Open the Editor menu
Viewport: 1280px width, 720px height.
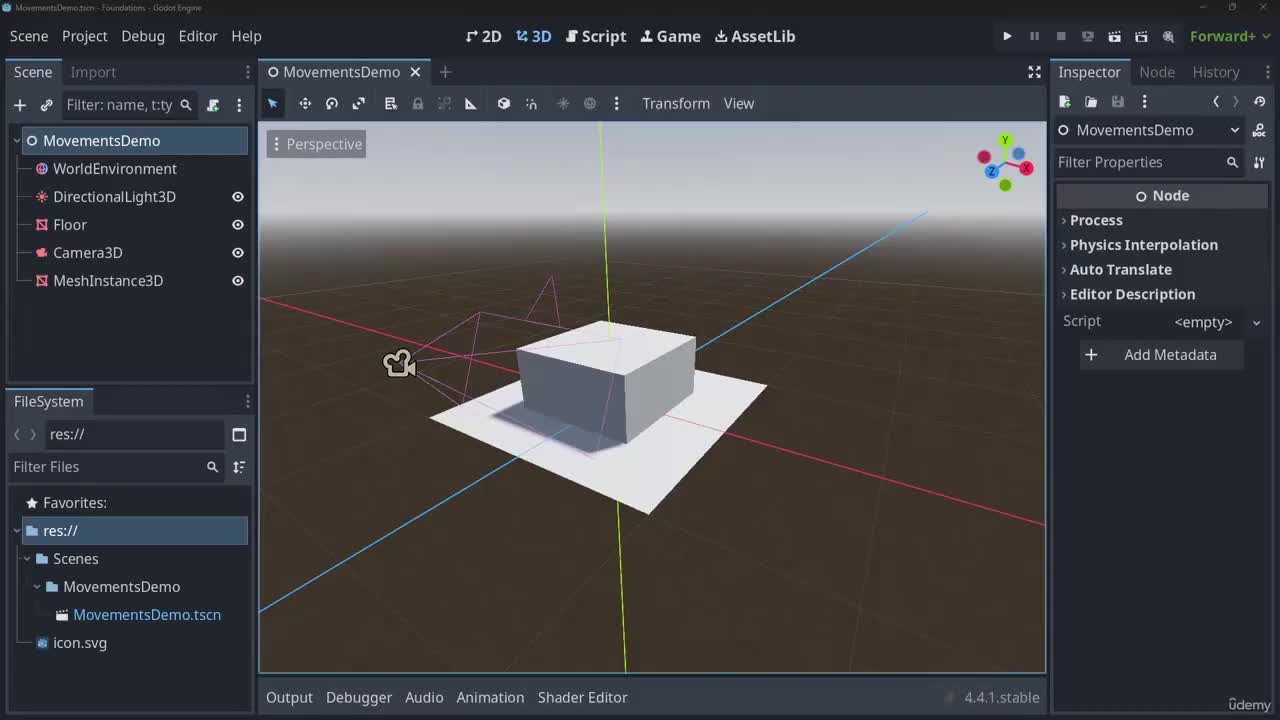tap(198, 36)
